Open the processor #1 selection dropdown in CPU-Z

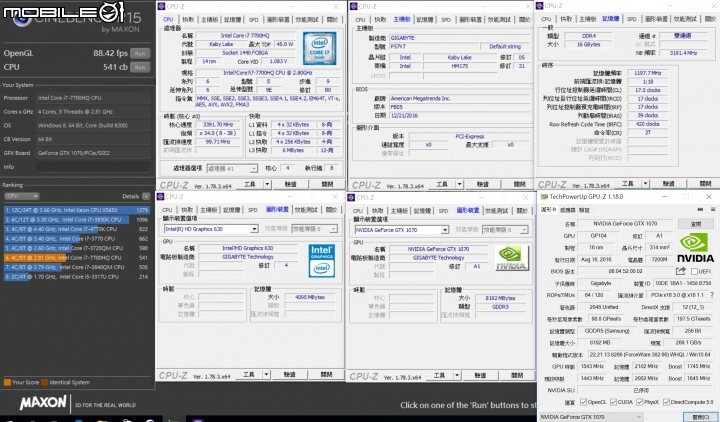[x=232, y=169]
